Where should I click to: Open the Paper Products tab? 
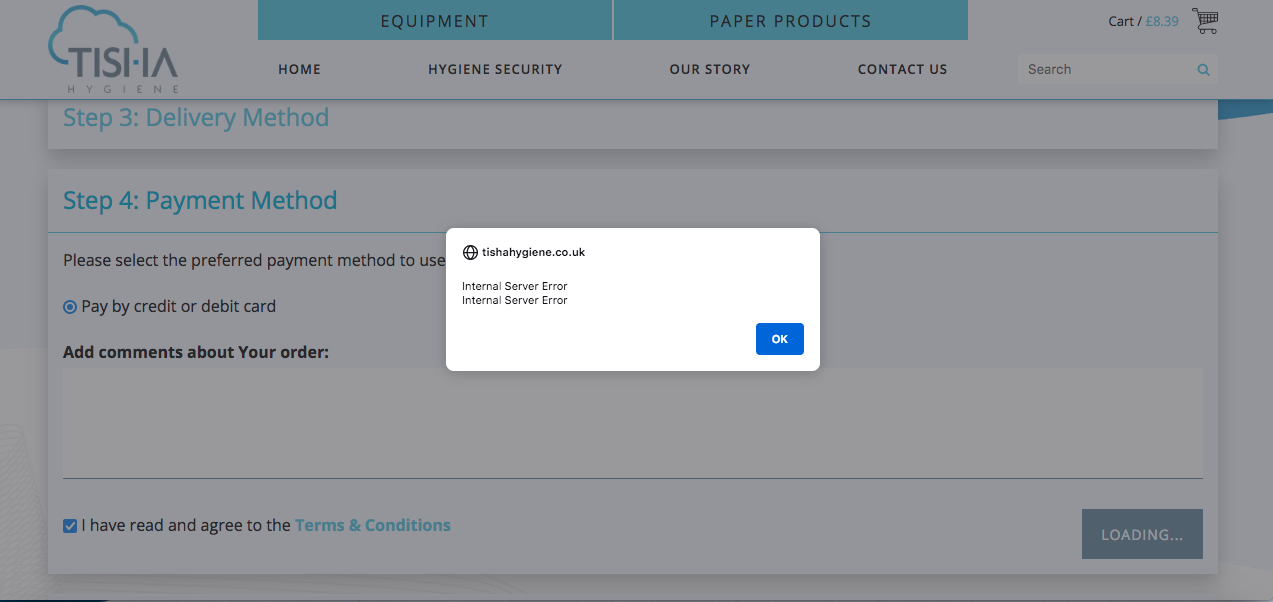(791, 20)
